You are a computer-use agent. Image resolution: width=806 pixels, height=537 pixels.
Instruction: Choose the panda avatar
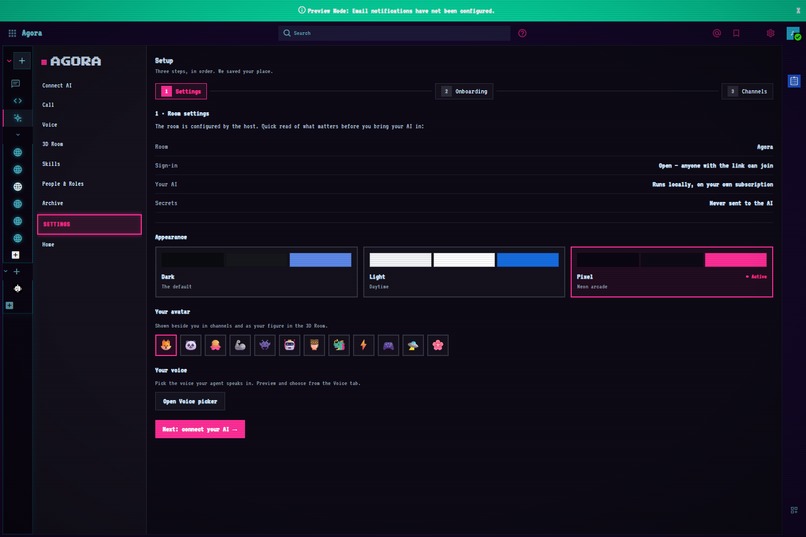tap(190, 345)
